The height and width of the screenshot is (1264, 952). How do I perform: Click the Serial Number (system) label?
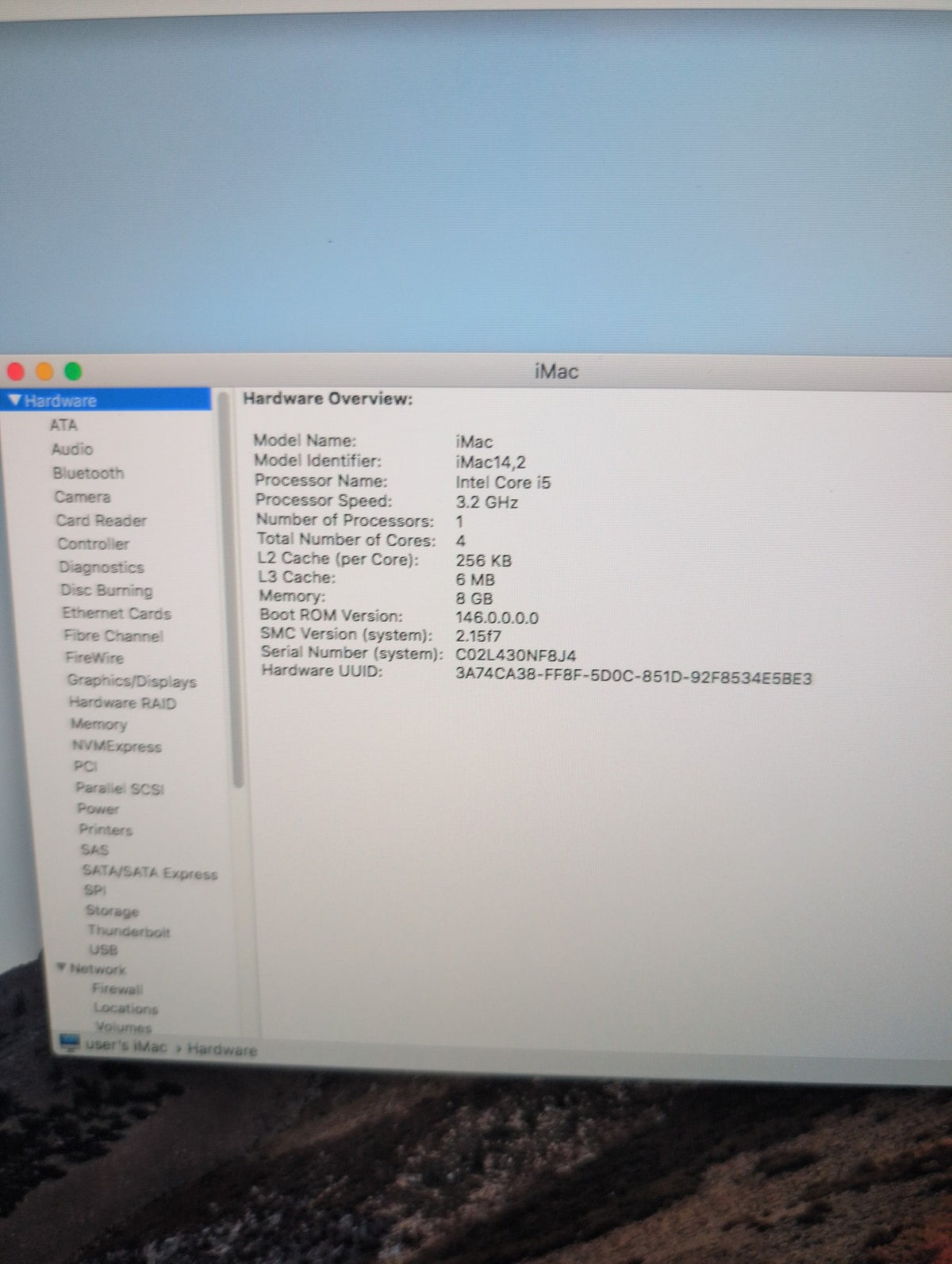[351, 652]
